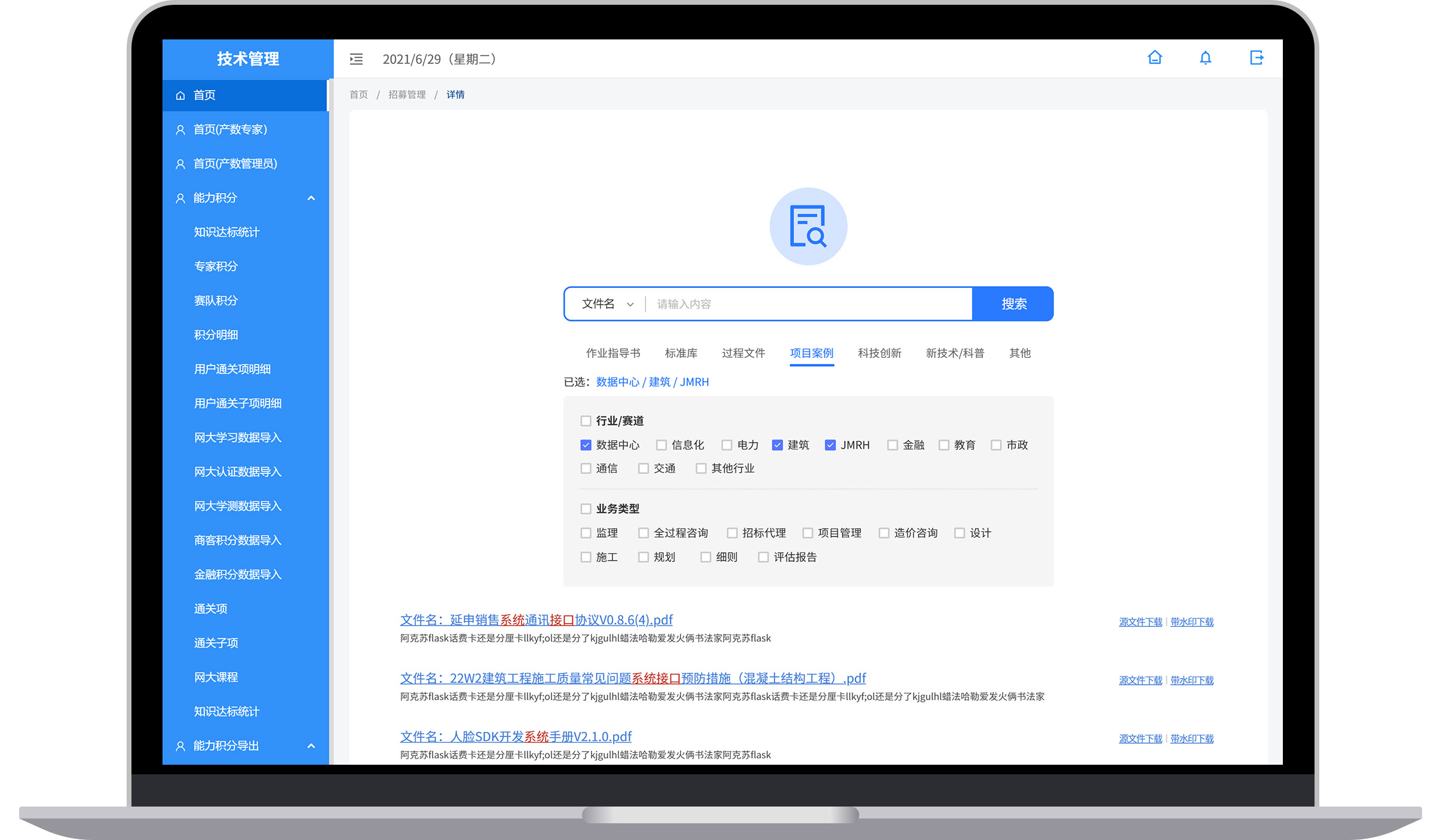Screen dimensions: 1440x840
Task: Uncheck the 数据中心 checkbox
Action: pos(586,445)
